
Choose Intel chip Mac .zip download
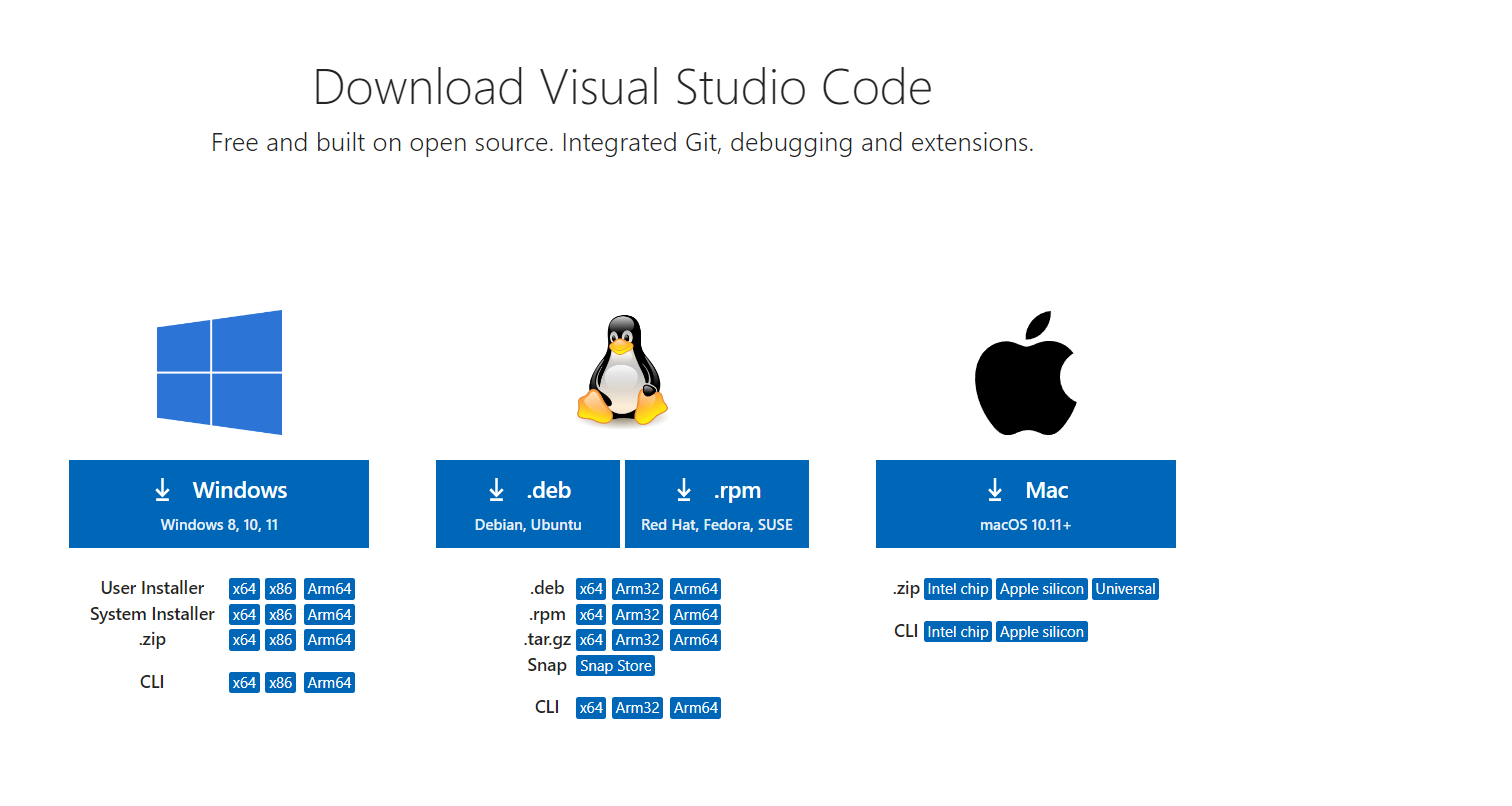point(958,589)
